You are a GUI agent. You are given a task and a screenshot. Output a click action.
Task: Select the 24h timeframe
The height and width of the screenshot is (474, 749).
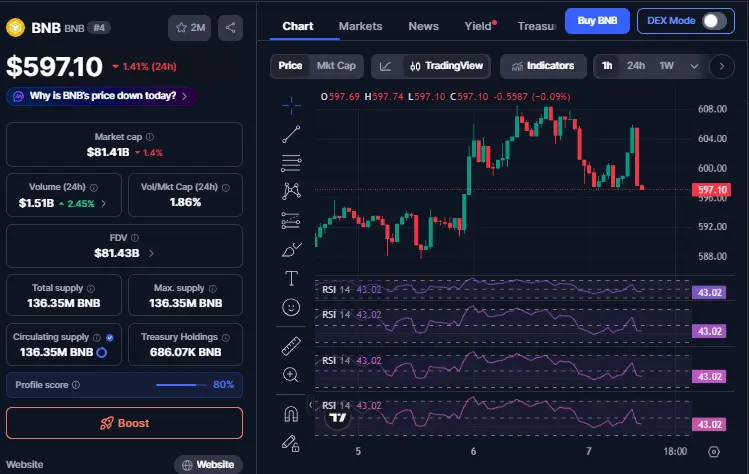coord(636,66)
